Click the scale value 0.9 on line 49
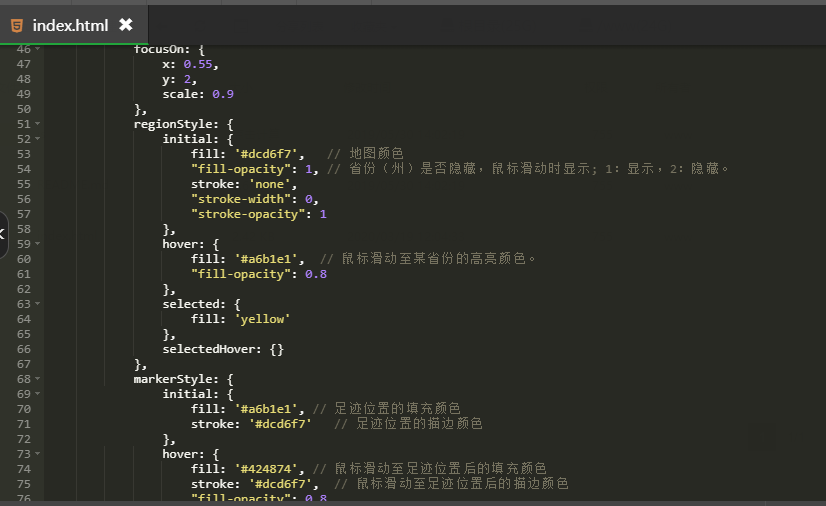This screenshot has width=826, height=506. (x=223, y=94)
